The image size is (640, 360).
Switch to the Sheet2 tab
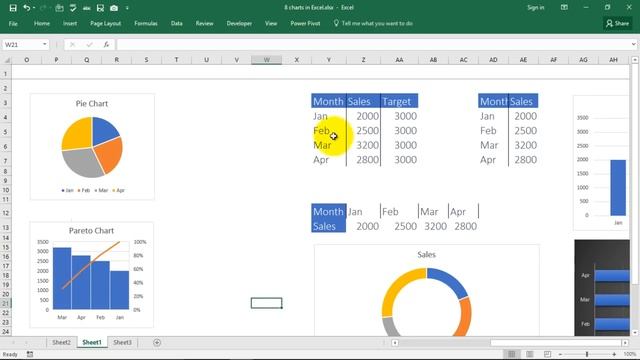coord(61,342)
